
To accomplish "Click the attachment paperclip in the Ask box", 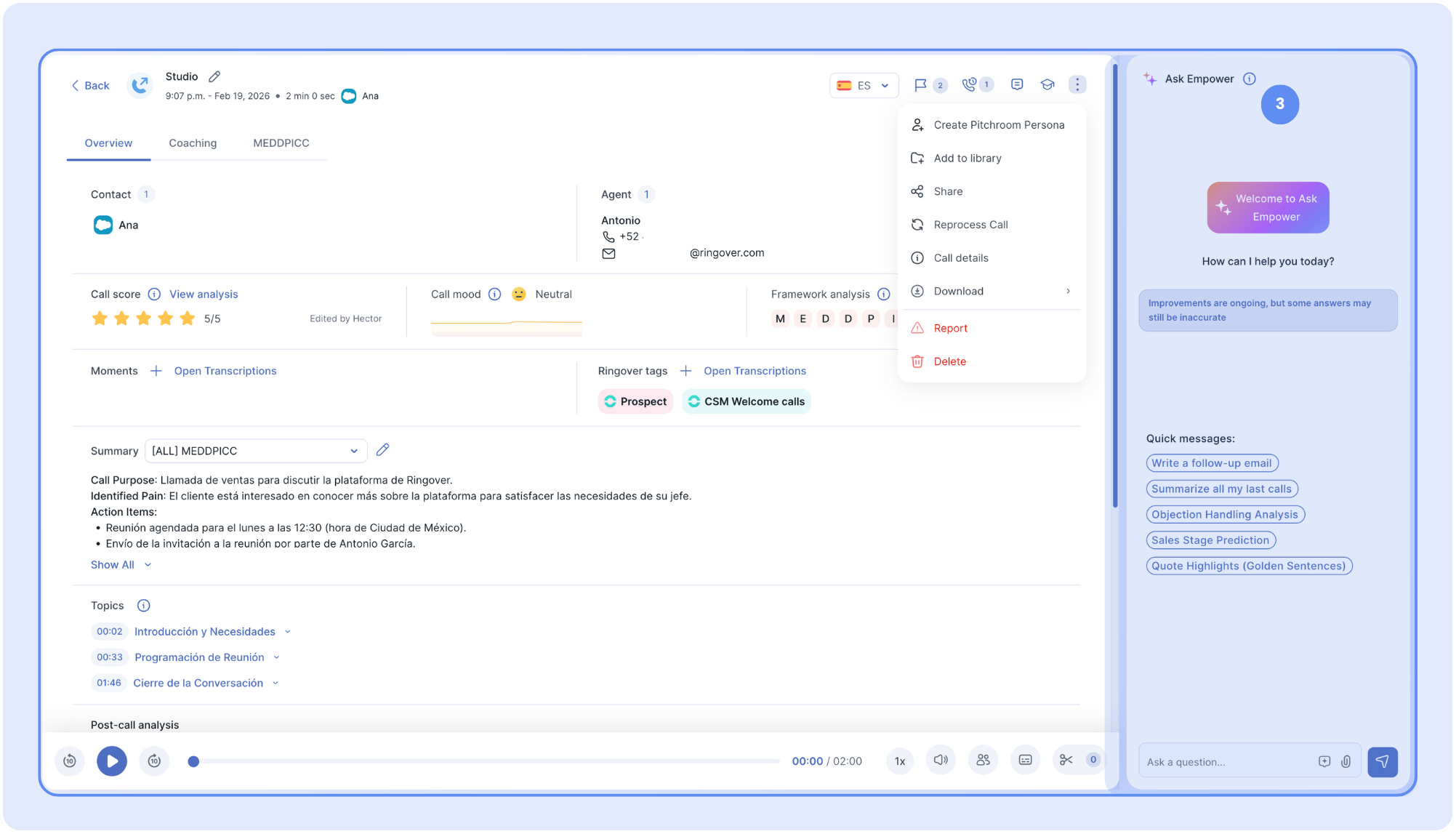I will pos(1346,761).
